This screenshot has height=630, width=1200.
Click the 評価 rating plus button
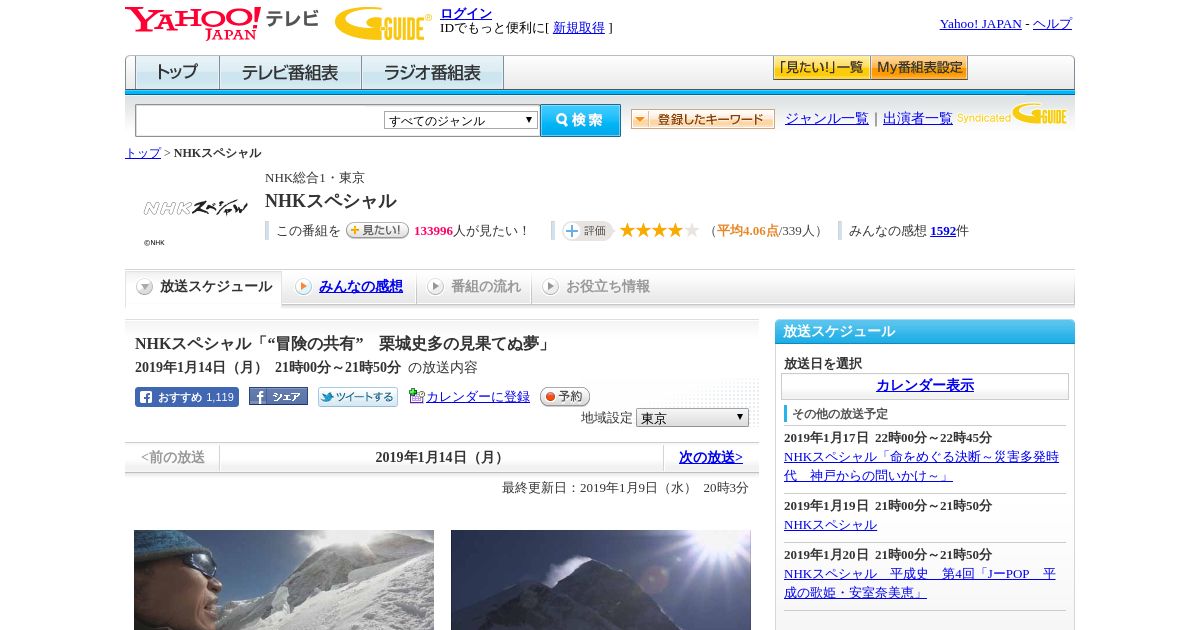pos(587,231)
